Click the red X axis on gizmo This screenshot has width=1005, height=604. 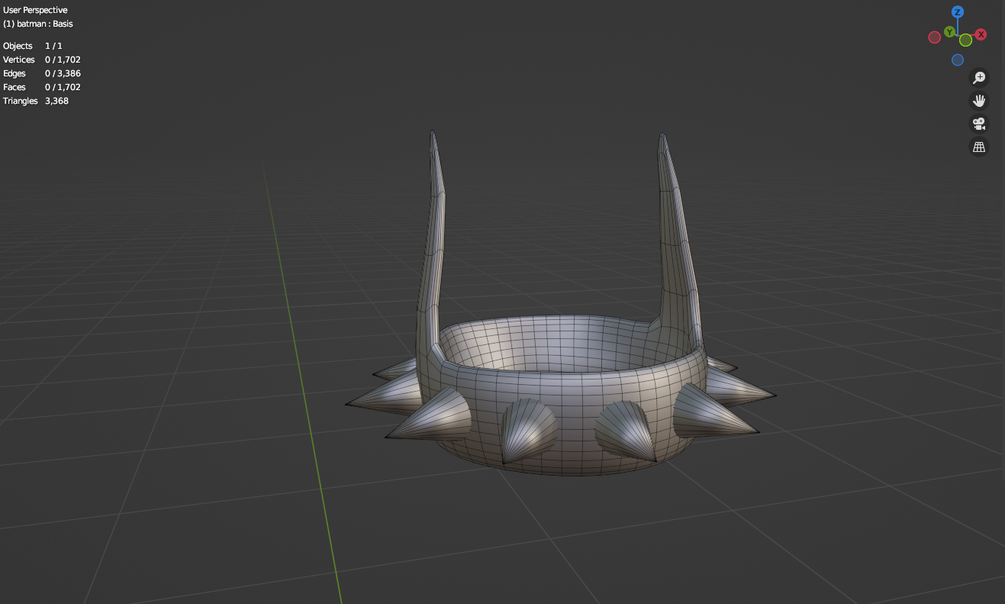point(981,35)
